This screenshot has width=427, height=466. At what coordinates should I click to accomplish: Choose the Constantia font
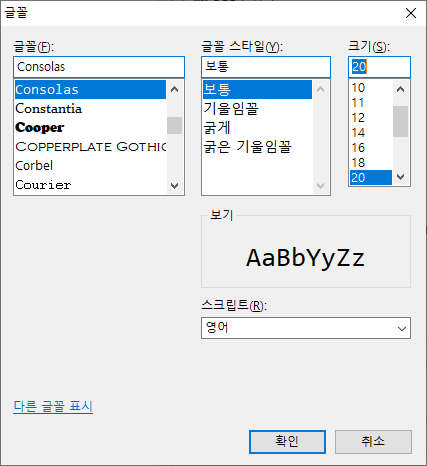click(90, 109)
